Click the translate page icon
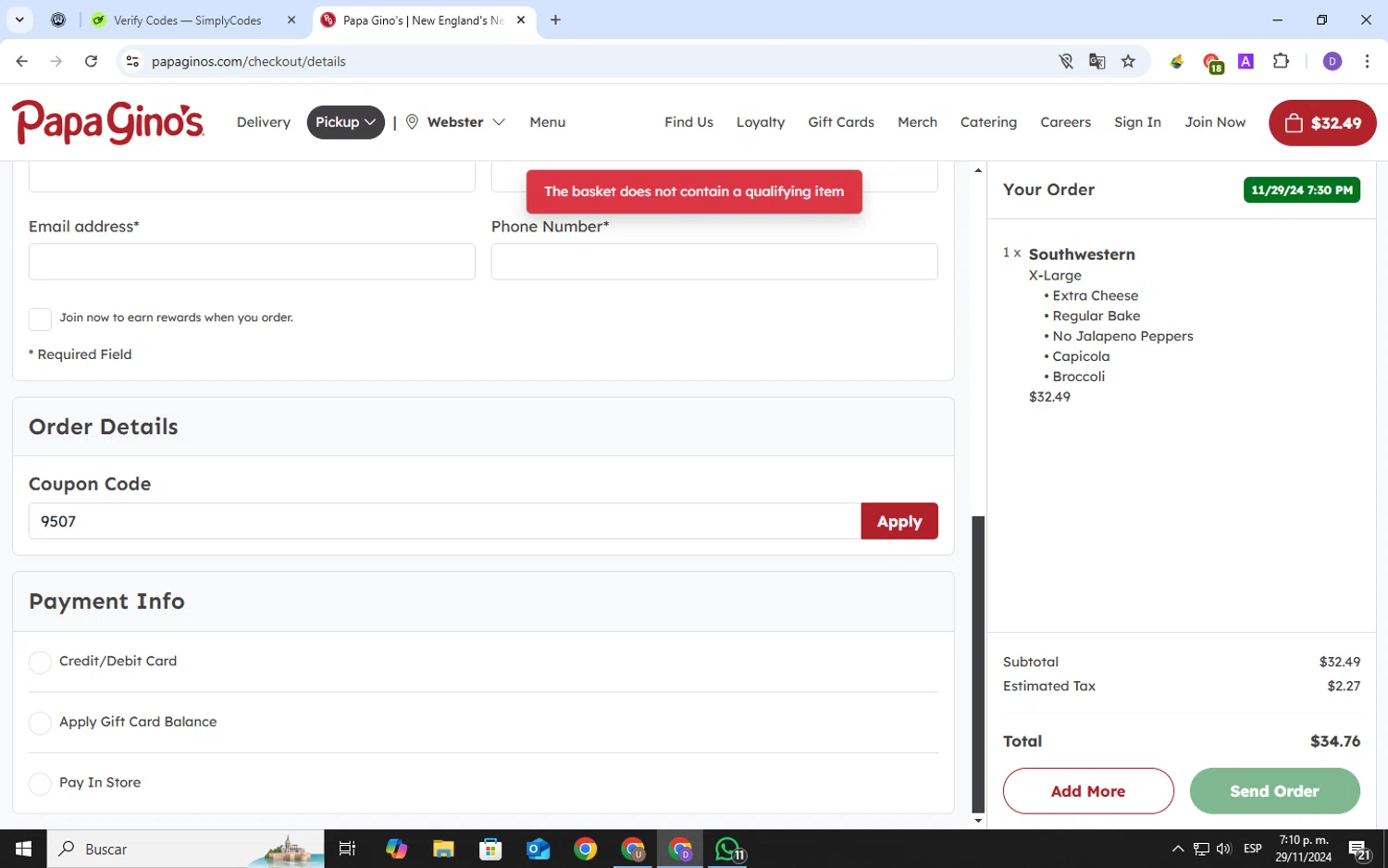The height and width of the screenshot is (868, 1388). pyautogui.click(x=1097, y=61)
